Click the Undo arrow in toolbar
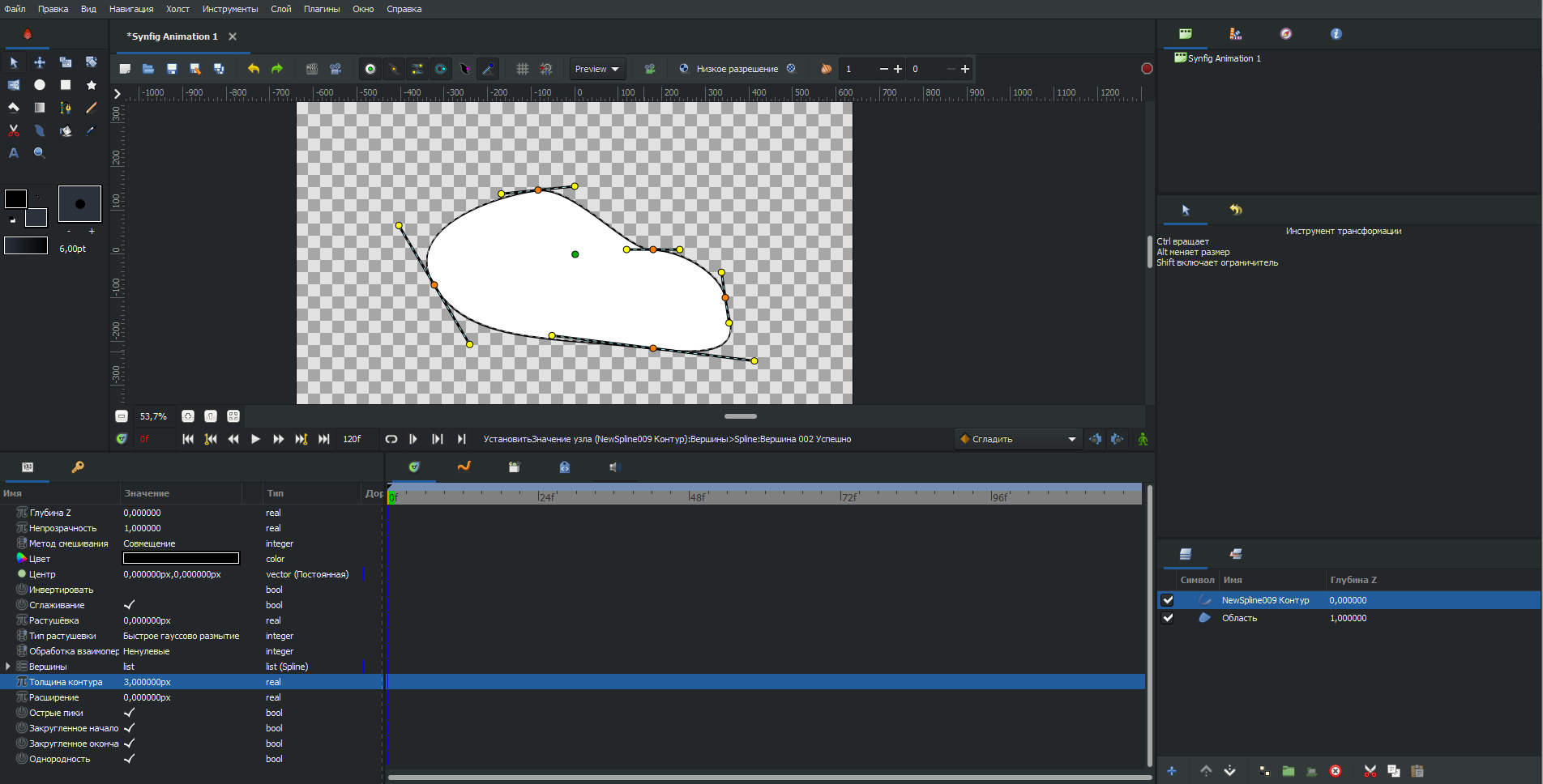This screenshot has width=1543, height=784. 254,69
